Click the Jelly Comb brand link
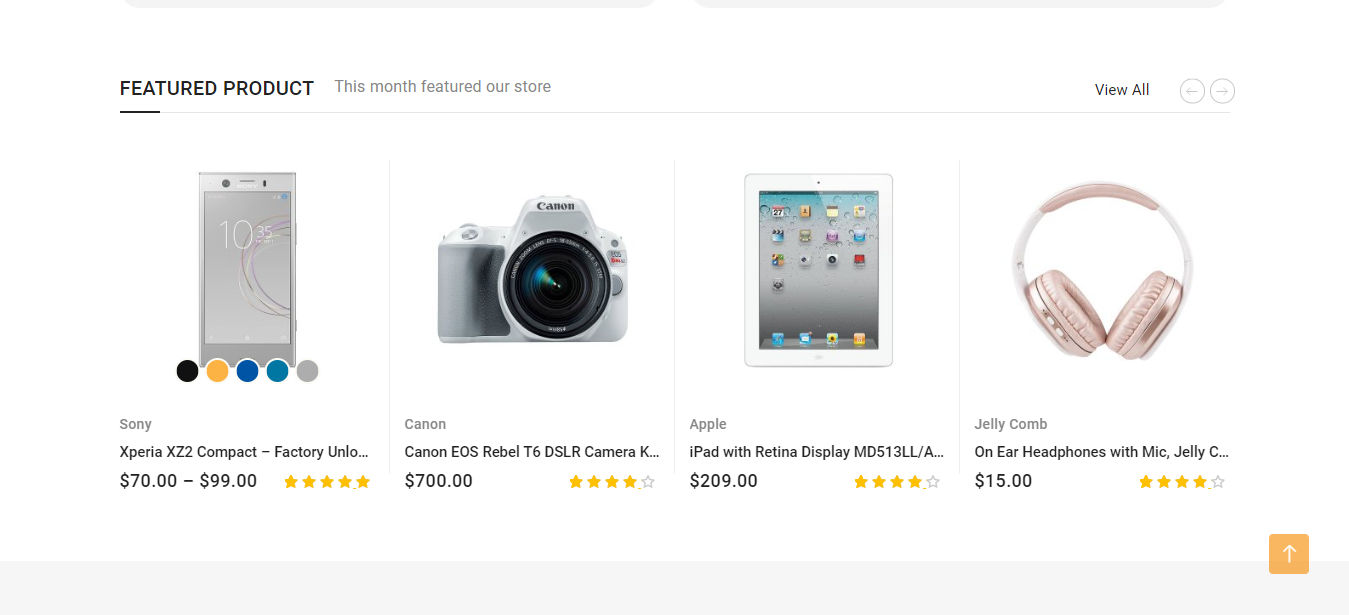 [1010, 424]
